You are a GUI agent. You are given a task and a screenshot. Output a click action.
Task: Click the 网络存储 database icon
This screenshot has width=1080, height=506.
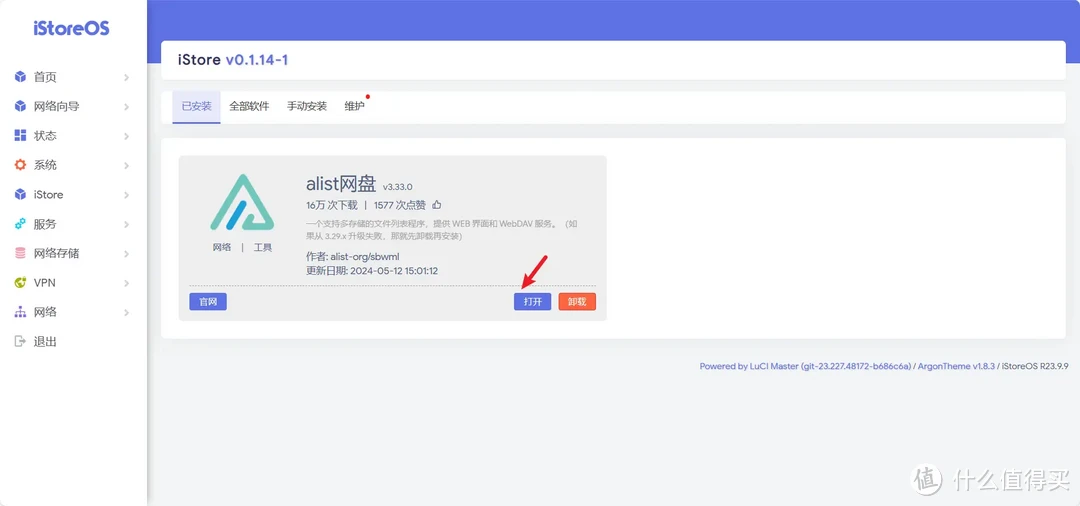[21, 253]
